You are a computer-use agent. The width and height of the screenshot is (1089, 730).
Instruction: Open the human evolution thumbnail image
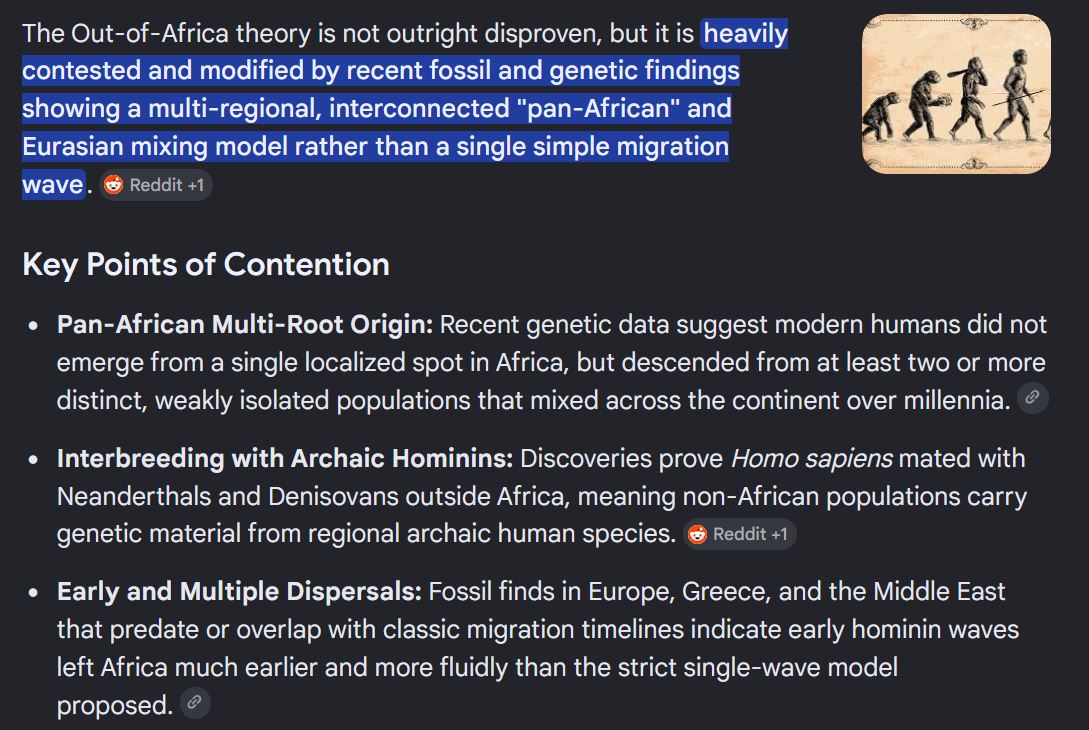[956, 94]
